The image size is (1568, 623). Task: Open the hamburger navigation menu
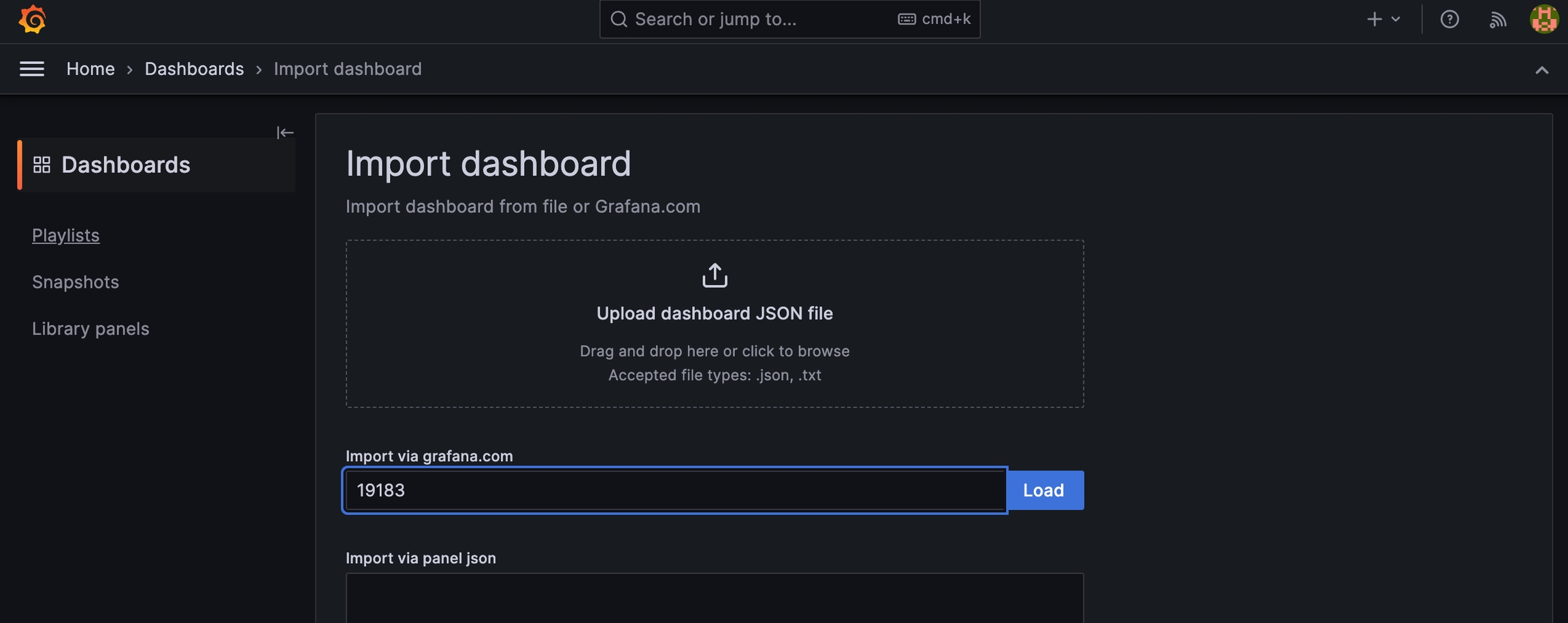32,69
